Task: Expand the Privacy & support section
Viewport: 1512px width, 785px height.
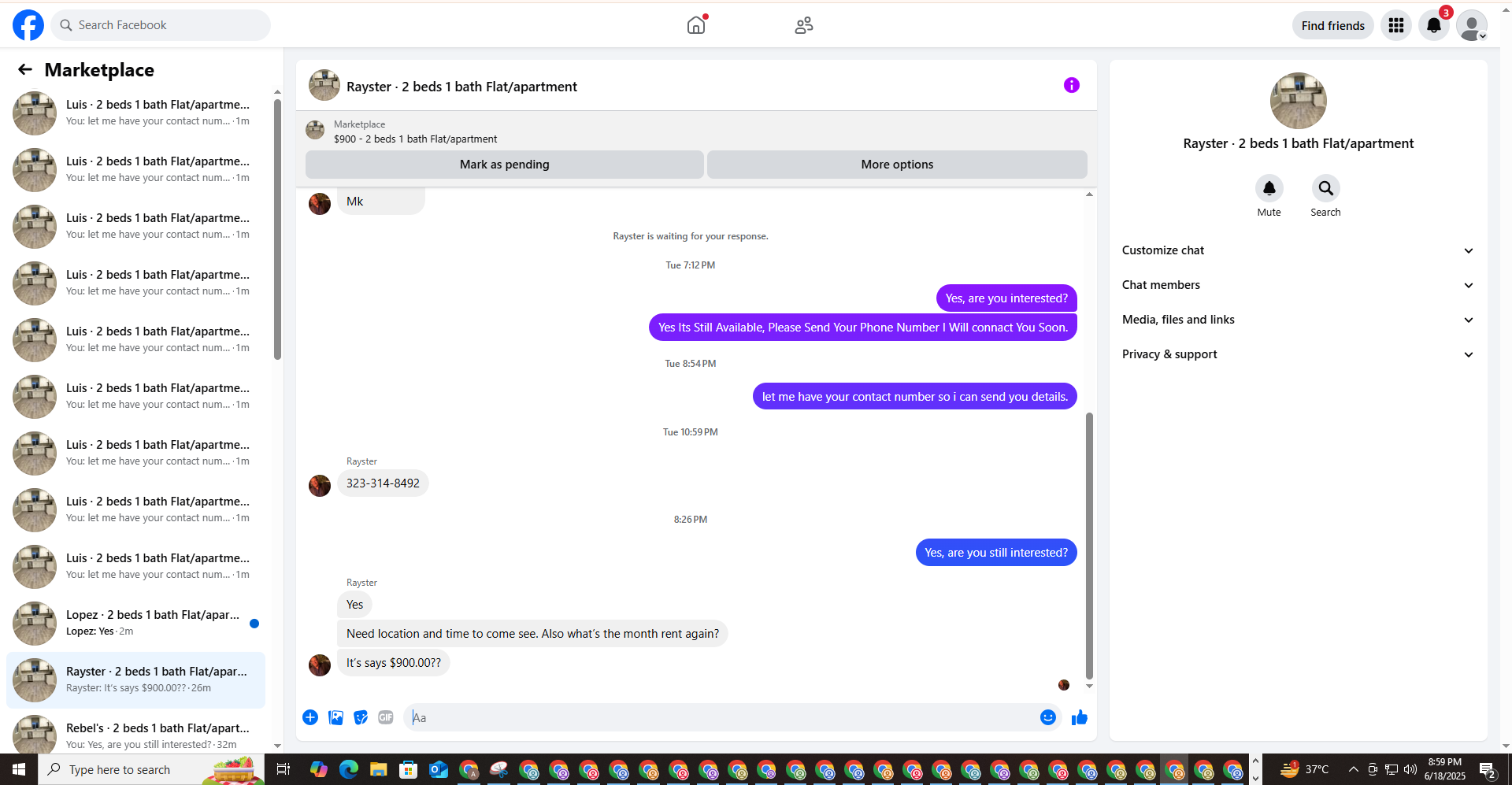Action: 1298,354
